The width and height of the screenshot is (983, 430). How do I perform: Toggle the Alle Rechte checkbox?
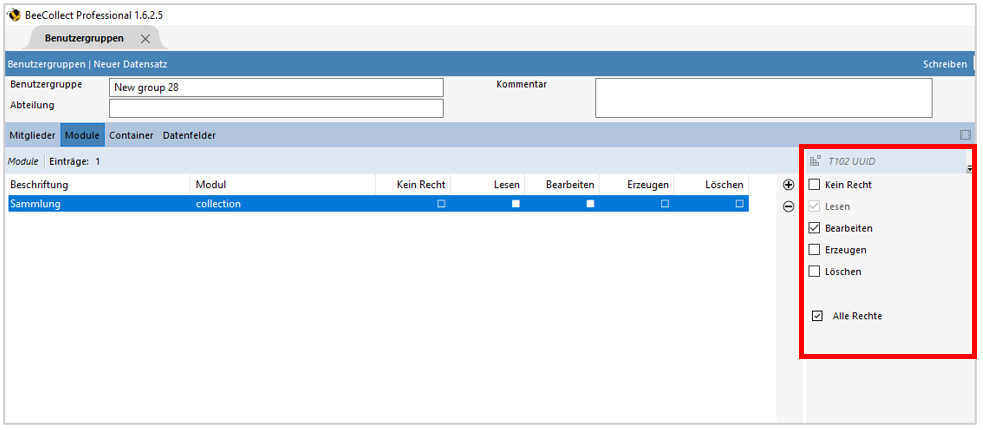point(817,316)
